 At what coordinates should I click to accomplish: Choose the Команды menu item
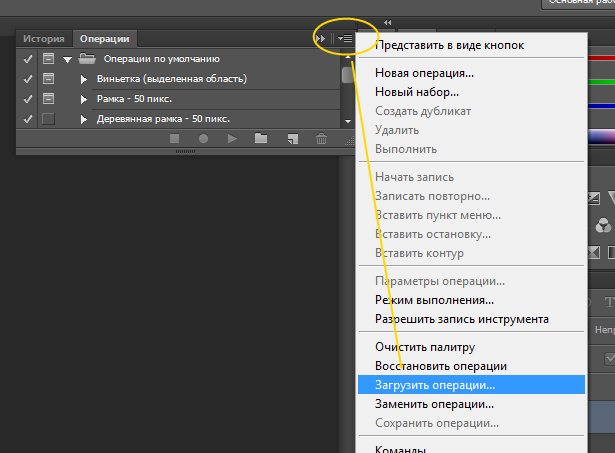[x=471, y=448]
